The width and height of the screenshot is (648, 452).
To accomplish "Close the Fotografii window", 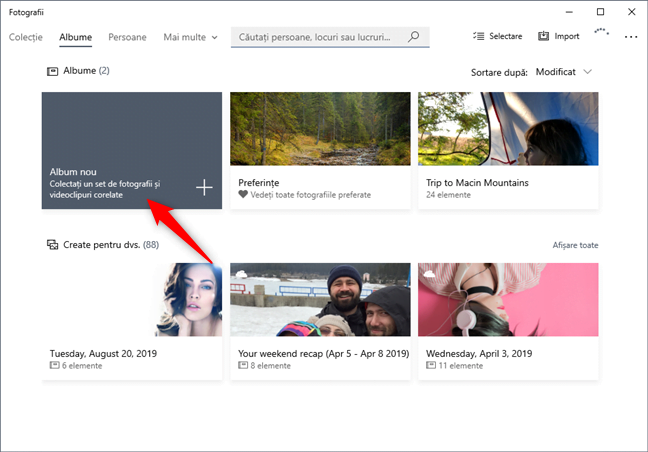I will click(x=631, y=12).
